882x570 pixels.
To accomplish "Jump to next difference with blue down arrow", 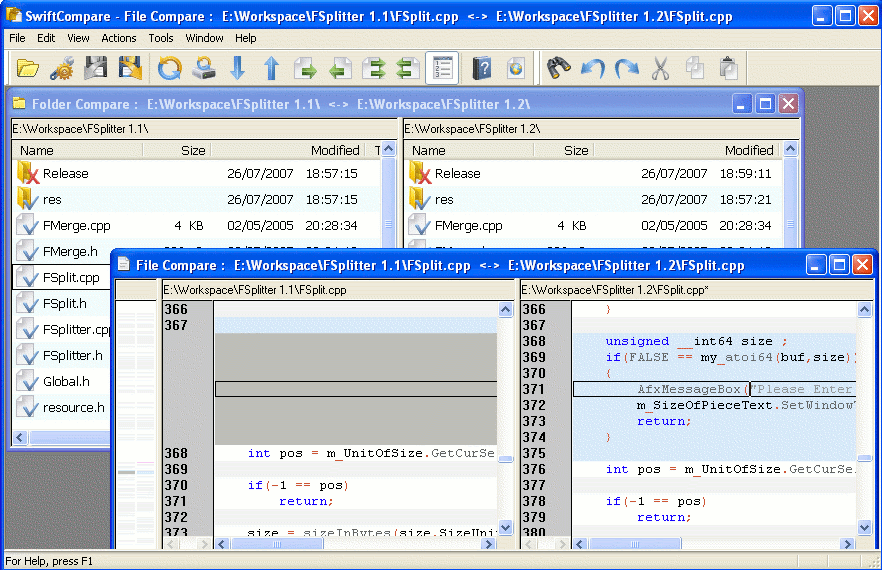I will coord(238,68).
